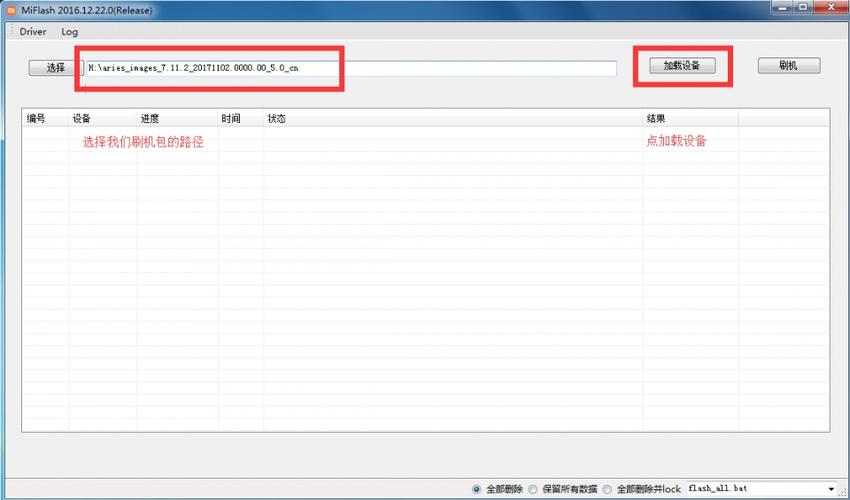Close the MiFlash window
This screenshot has height=500, width=850.
831,7
